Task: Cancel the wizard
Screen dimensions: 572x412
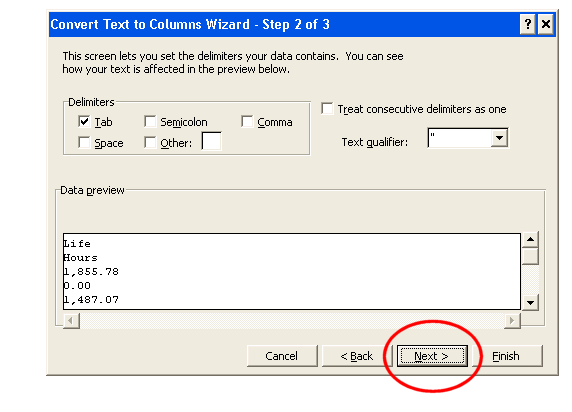Action: point(282,356)
